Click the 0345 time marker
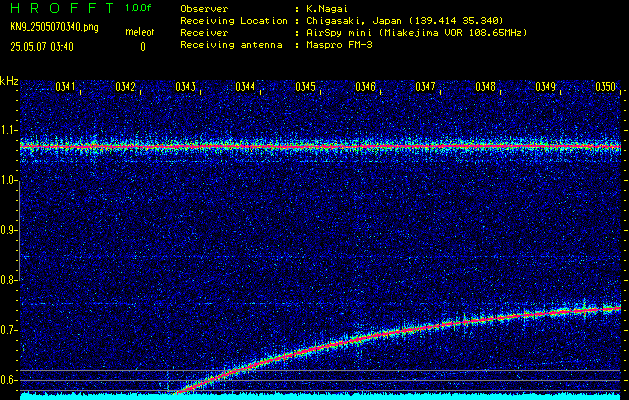629x400 pixels. click(305, 87)
